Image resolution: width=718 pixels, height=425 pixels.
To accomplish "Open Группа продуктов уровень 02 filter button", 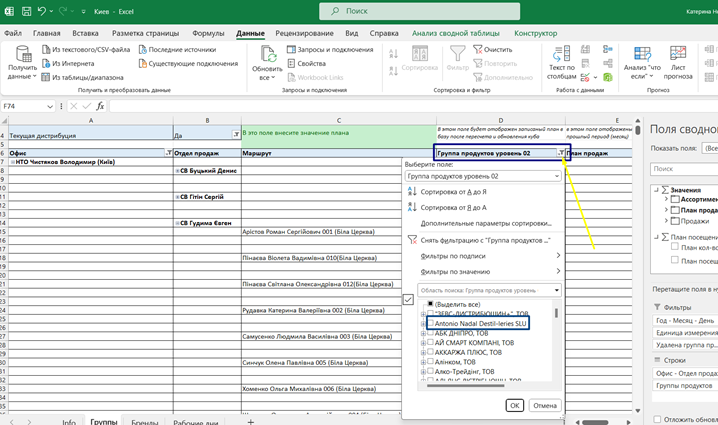I will pos(561,153).
